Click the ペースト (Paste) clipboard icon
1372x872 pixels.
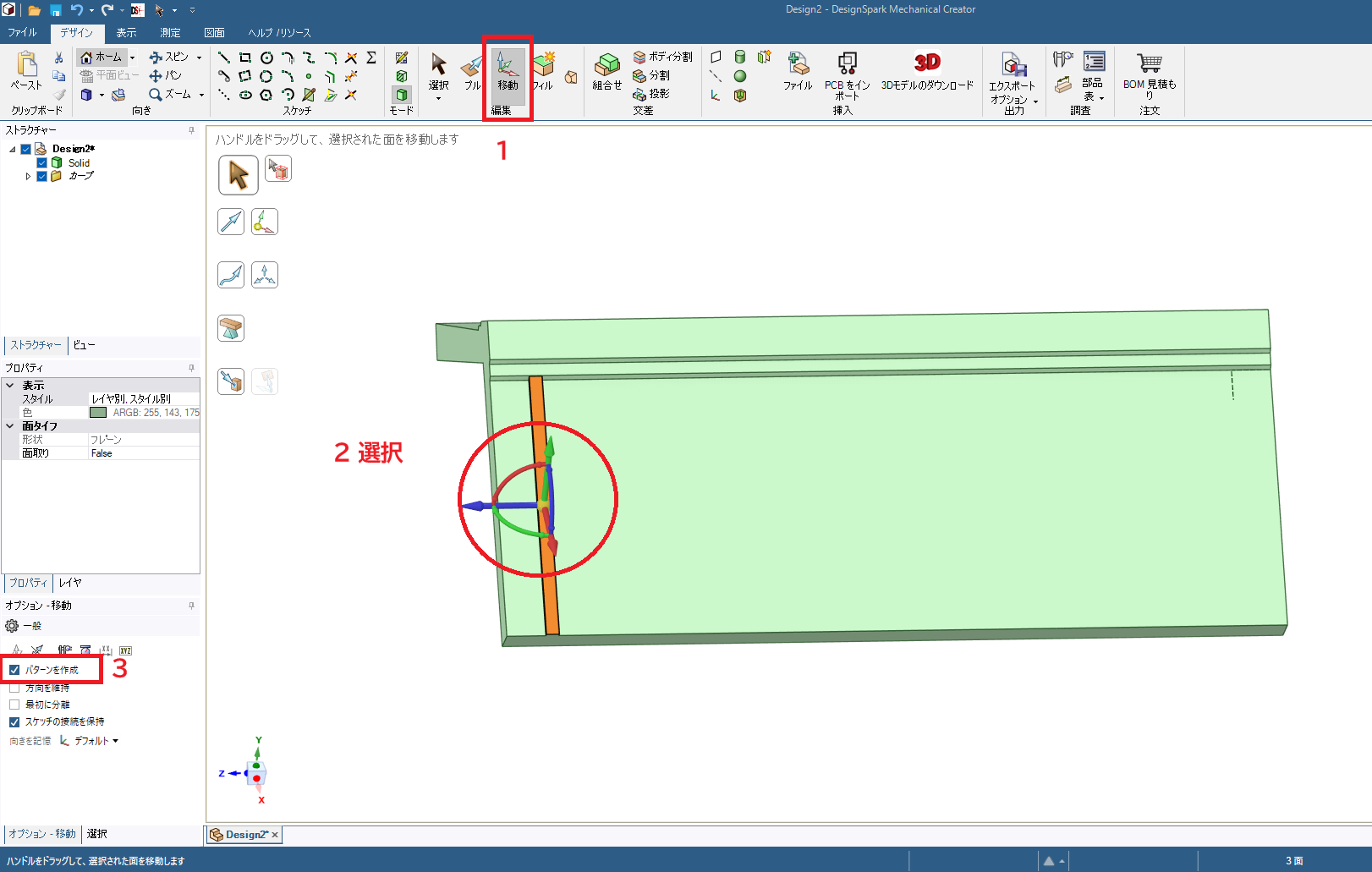[26, 66]
